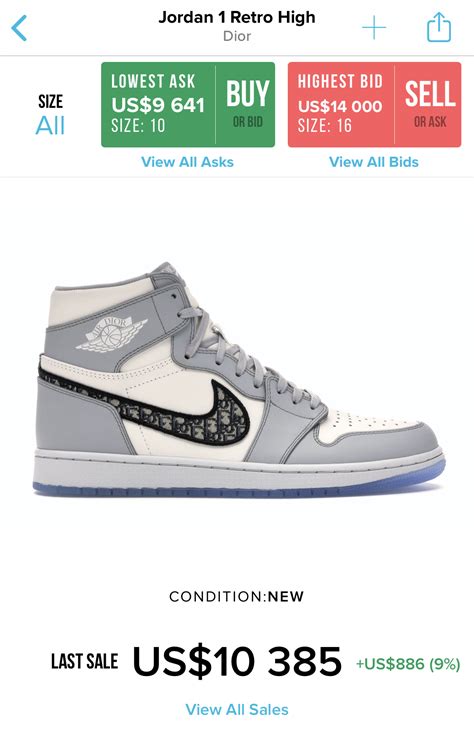Tap the Jordan 1 Retro High title

point(237,17)
